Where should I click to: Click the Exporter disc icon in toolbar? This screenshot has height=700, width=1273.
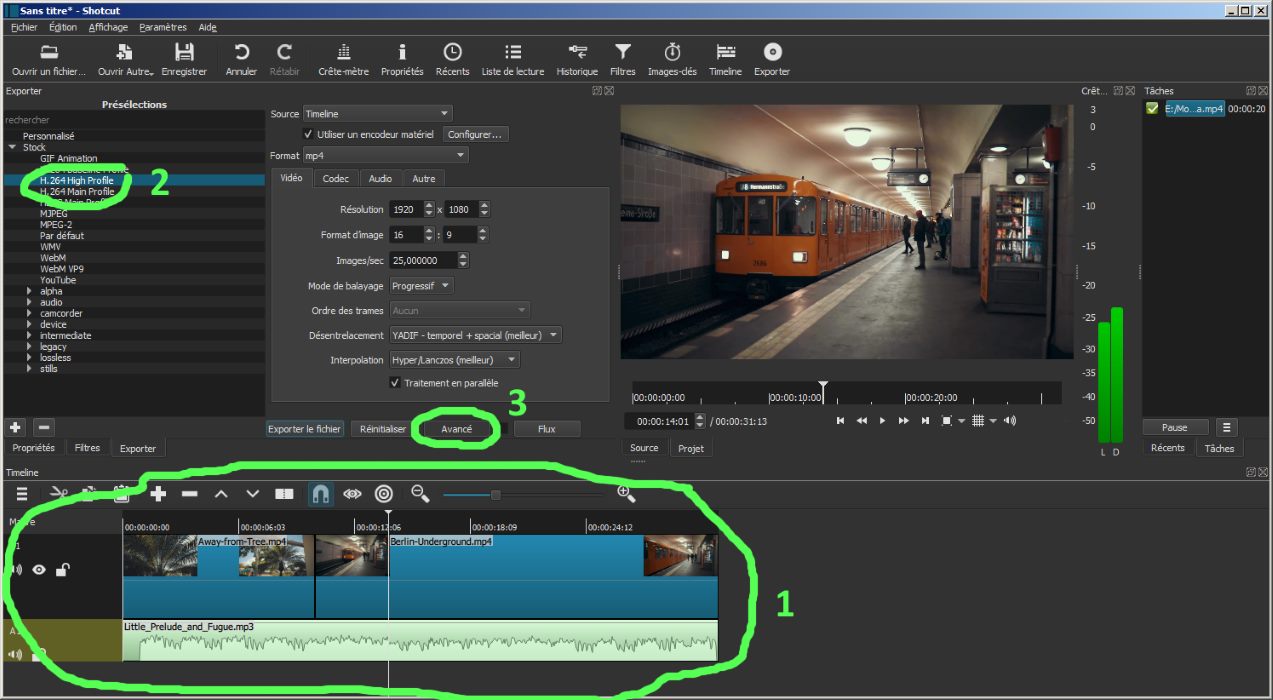tap(771, 58)
